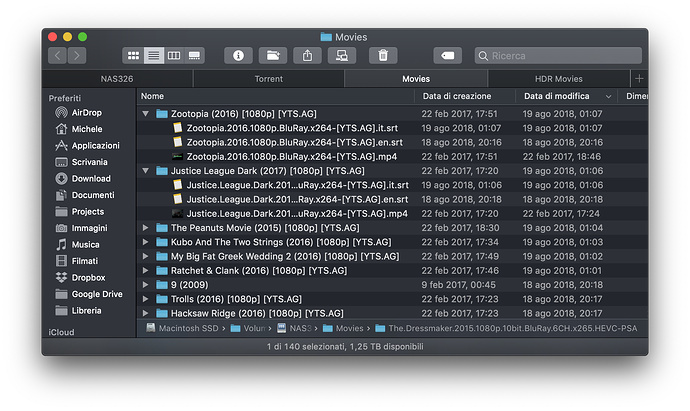The width and height of the screenshot is (690, 411).
Task: Open AirDrop in the sidebar
Action: (86, 113)
